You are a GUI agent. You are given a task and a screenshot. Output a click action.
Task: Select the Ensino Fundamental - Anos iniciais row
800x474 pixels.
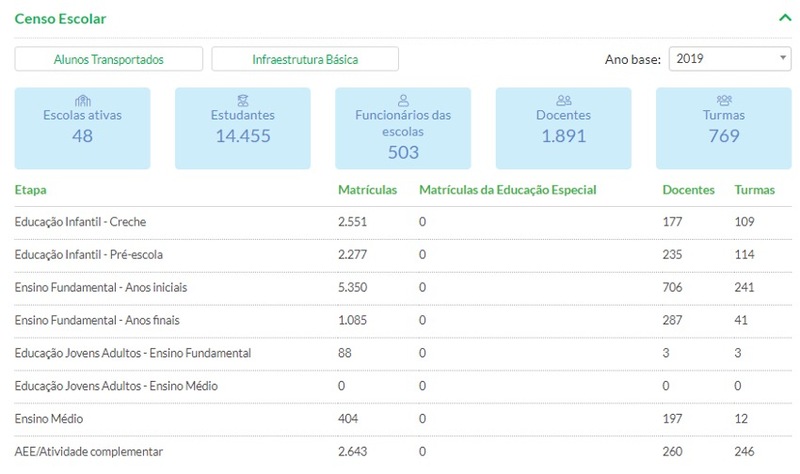point(101,288)
